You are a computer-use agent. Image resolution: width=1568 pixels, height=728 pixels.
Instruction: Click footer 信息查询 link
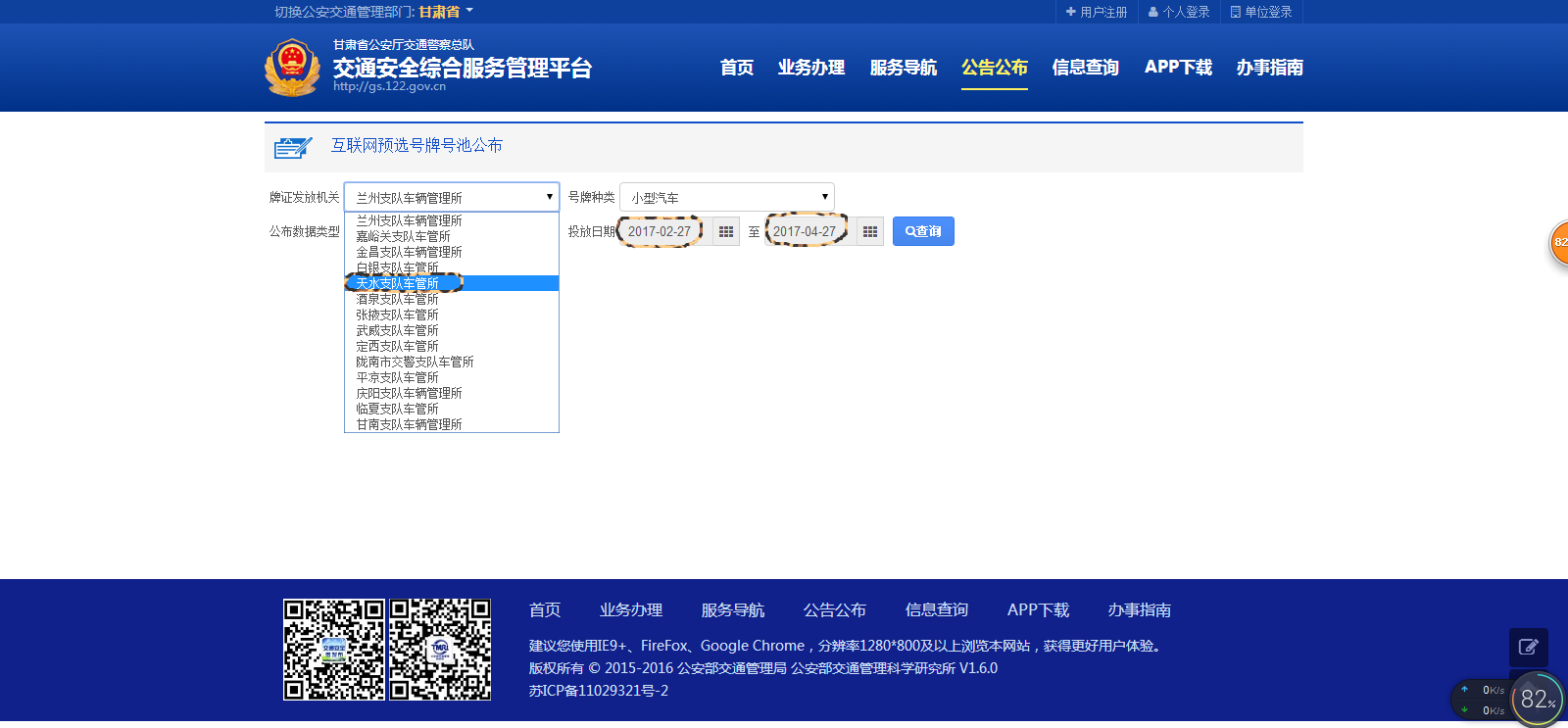click(937, 610)
